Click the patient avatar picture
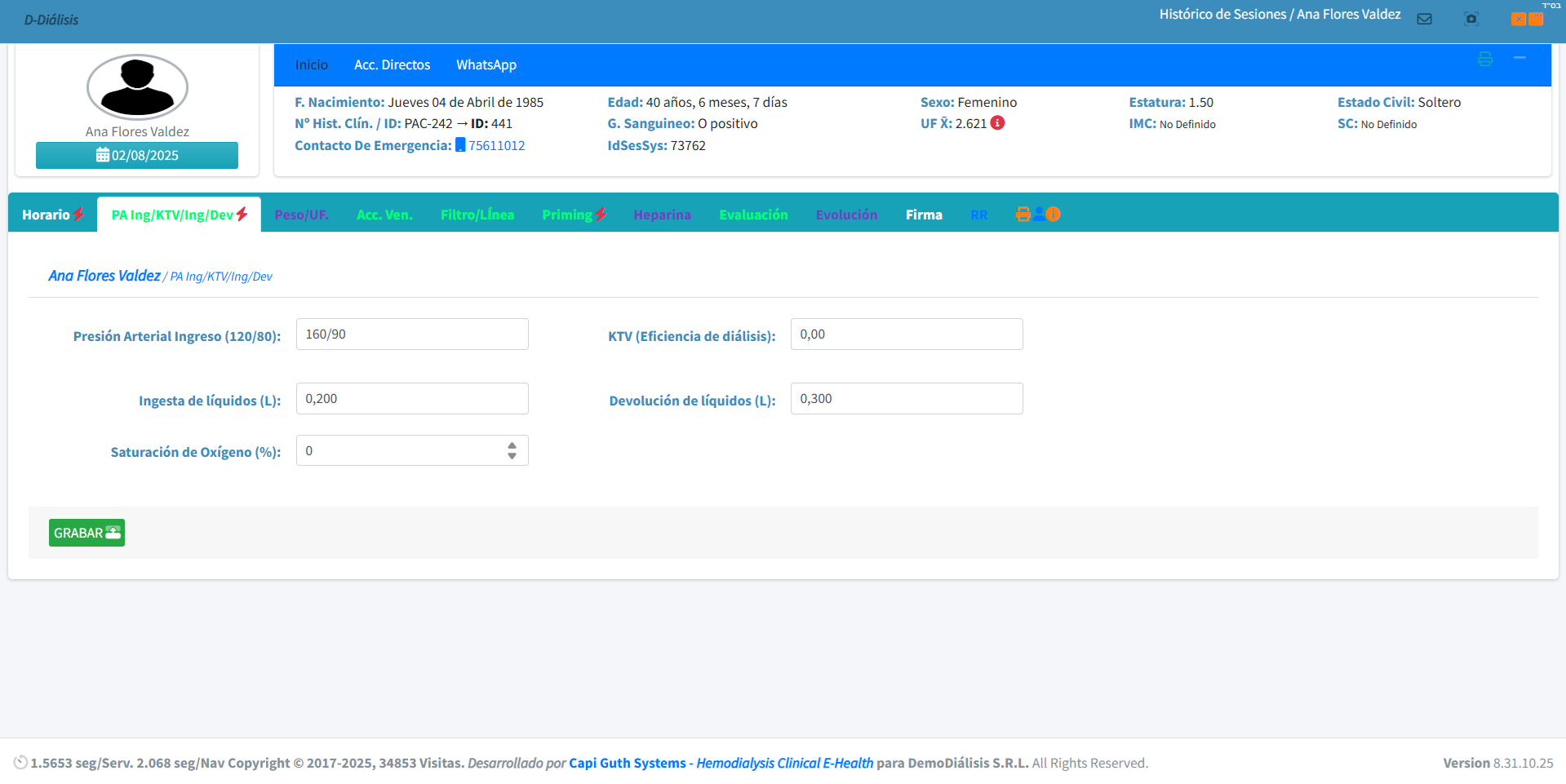1566x784 pixels. point(137,87)
